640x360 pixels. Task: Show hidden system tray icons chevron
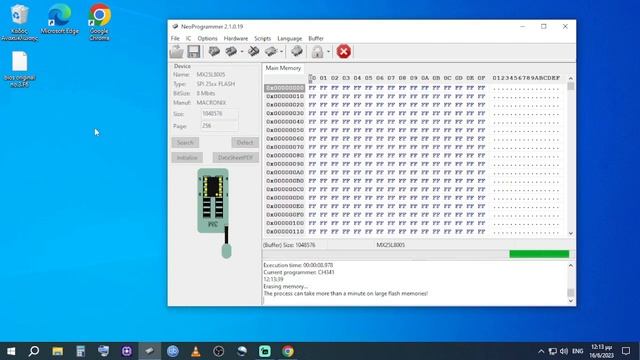click(x=541, y=351)
